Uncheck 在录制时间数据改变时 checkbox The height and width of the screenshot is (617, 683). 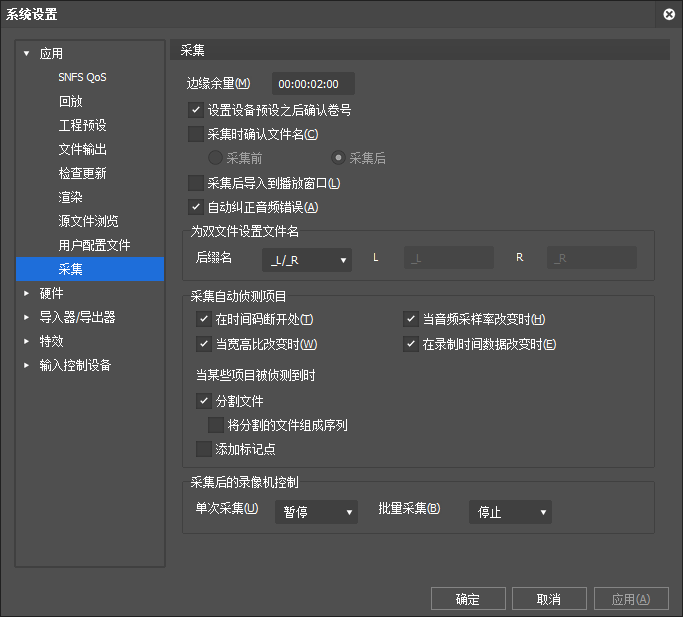tap(411, 344)
